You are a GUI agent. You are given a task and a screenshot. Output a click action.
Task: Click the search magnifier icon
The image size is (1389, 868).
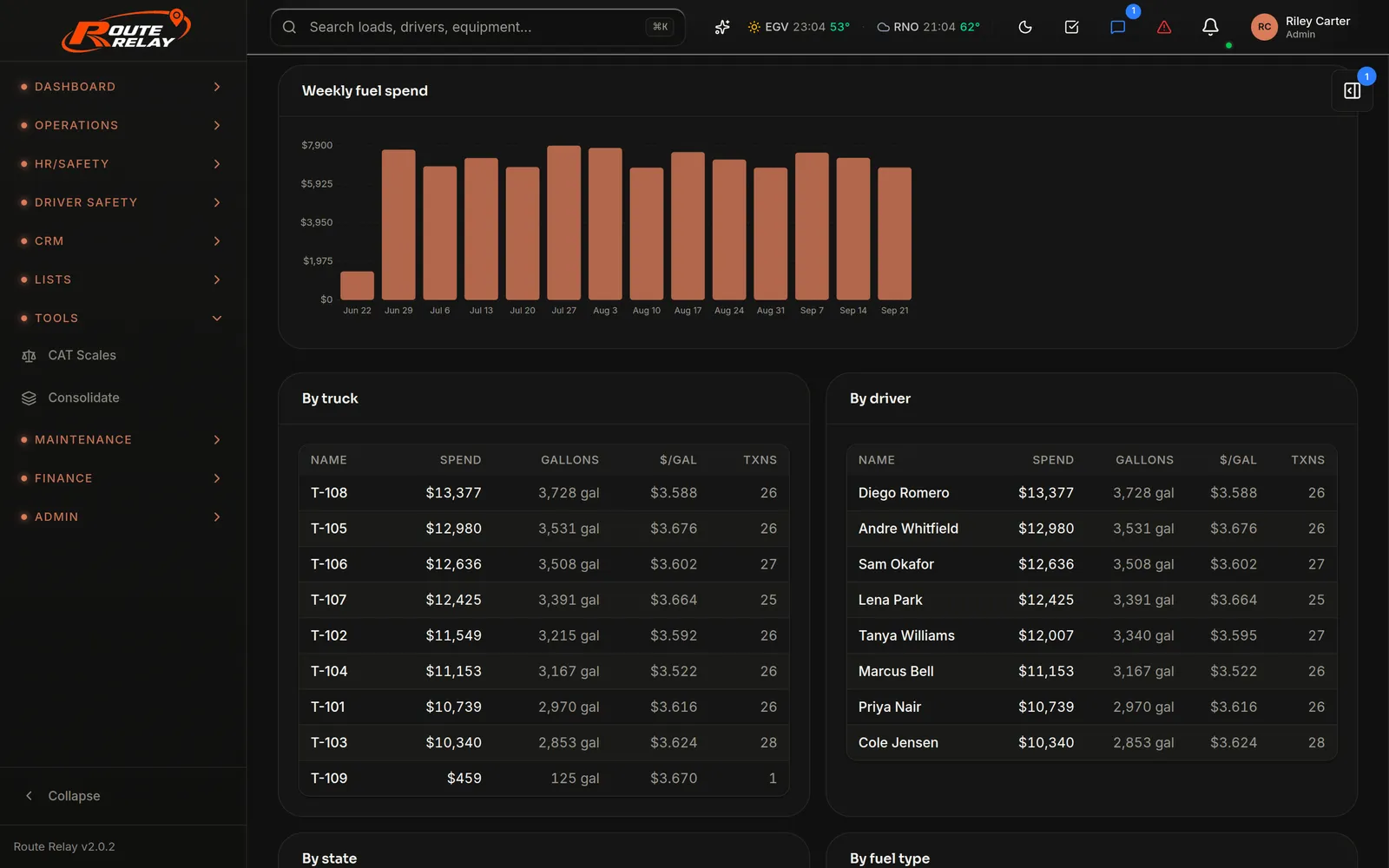pos(290,27)
